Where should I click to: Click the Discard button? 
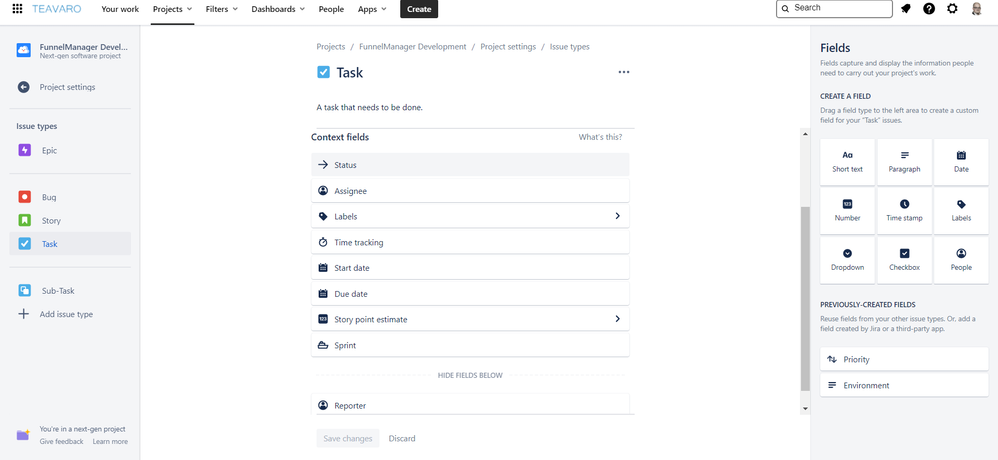point(402,438)
